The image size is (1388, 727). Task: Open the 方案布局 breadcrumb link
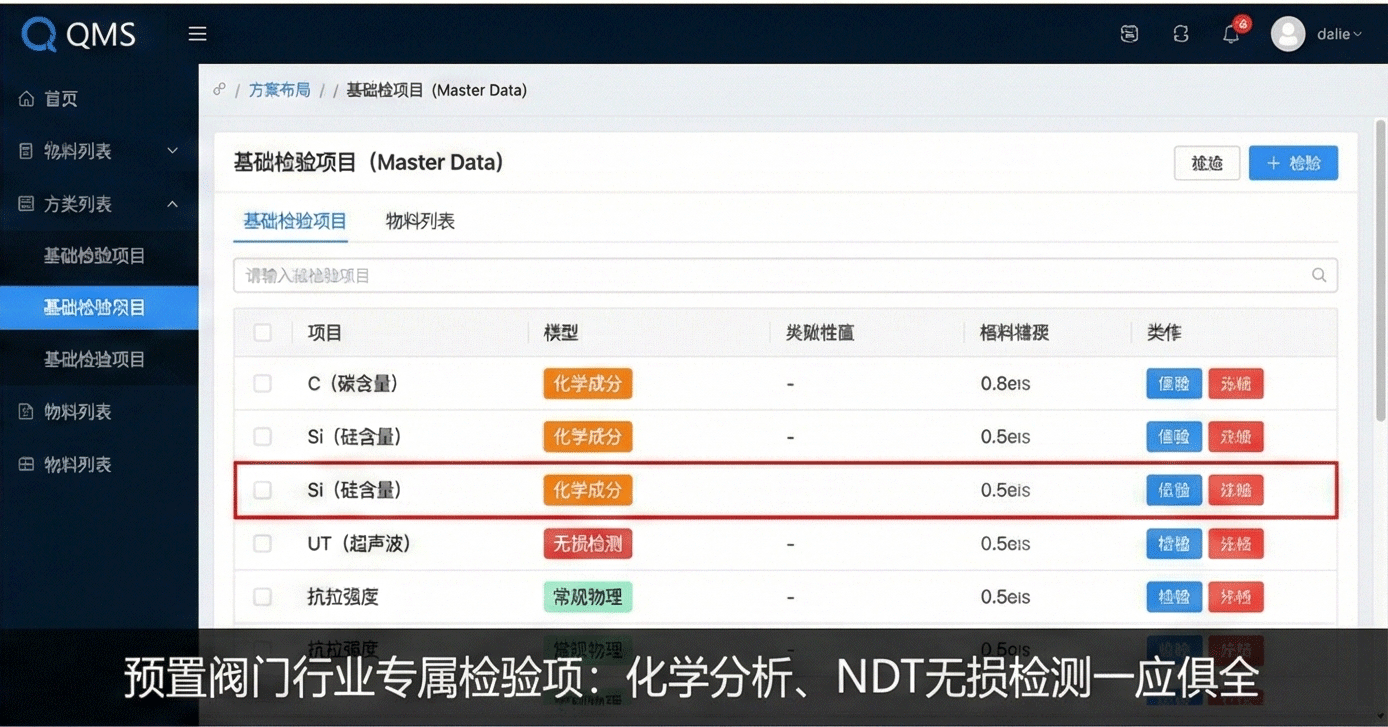279,89
